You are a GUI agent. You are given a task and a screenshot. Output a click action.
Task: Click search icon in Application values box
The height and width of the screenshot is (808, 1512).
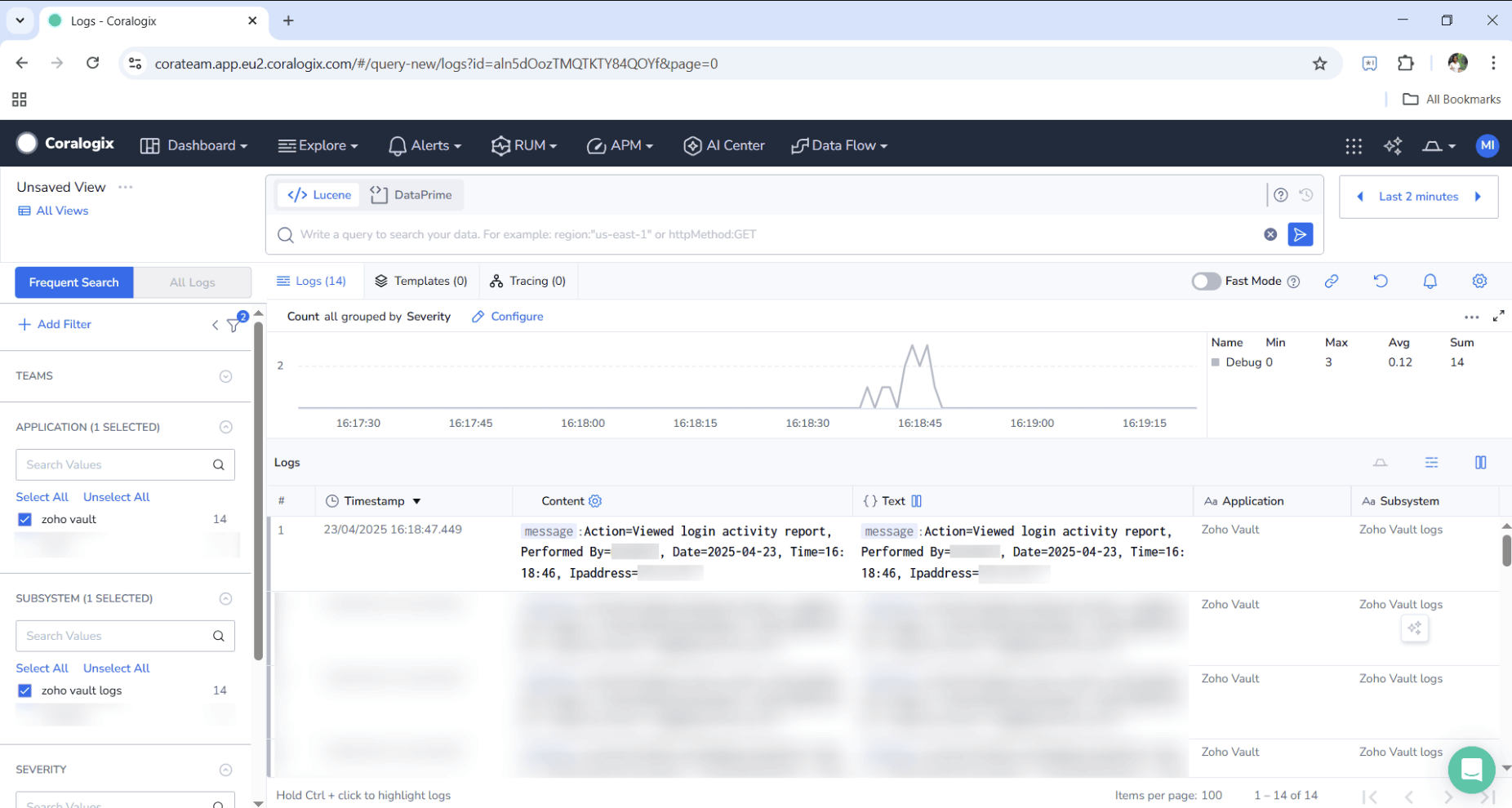click(219, 464)
